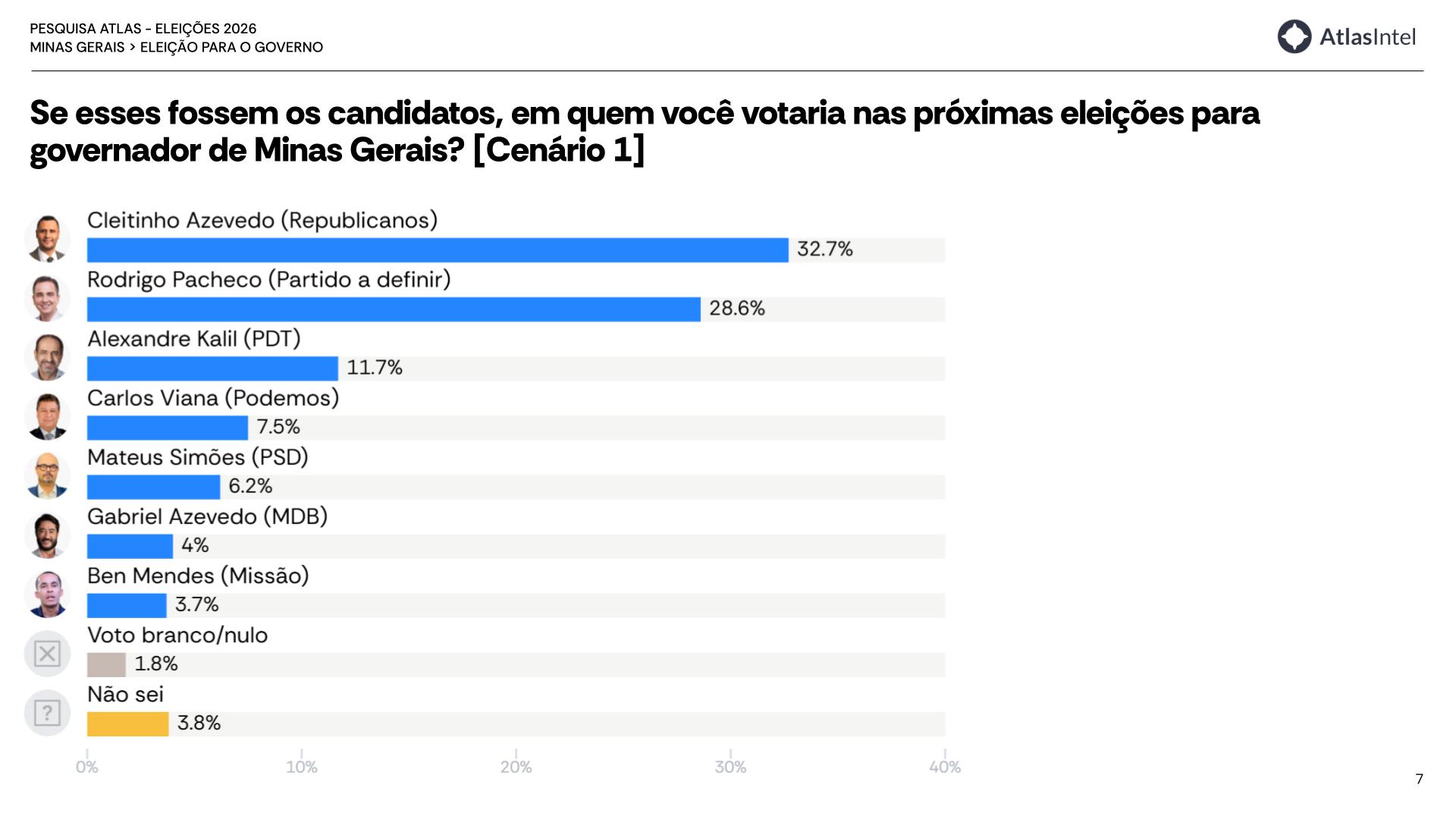
Task: Select Carlos Viana's avatar photo
Action: coord(47,416)
